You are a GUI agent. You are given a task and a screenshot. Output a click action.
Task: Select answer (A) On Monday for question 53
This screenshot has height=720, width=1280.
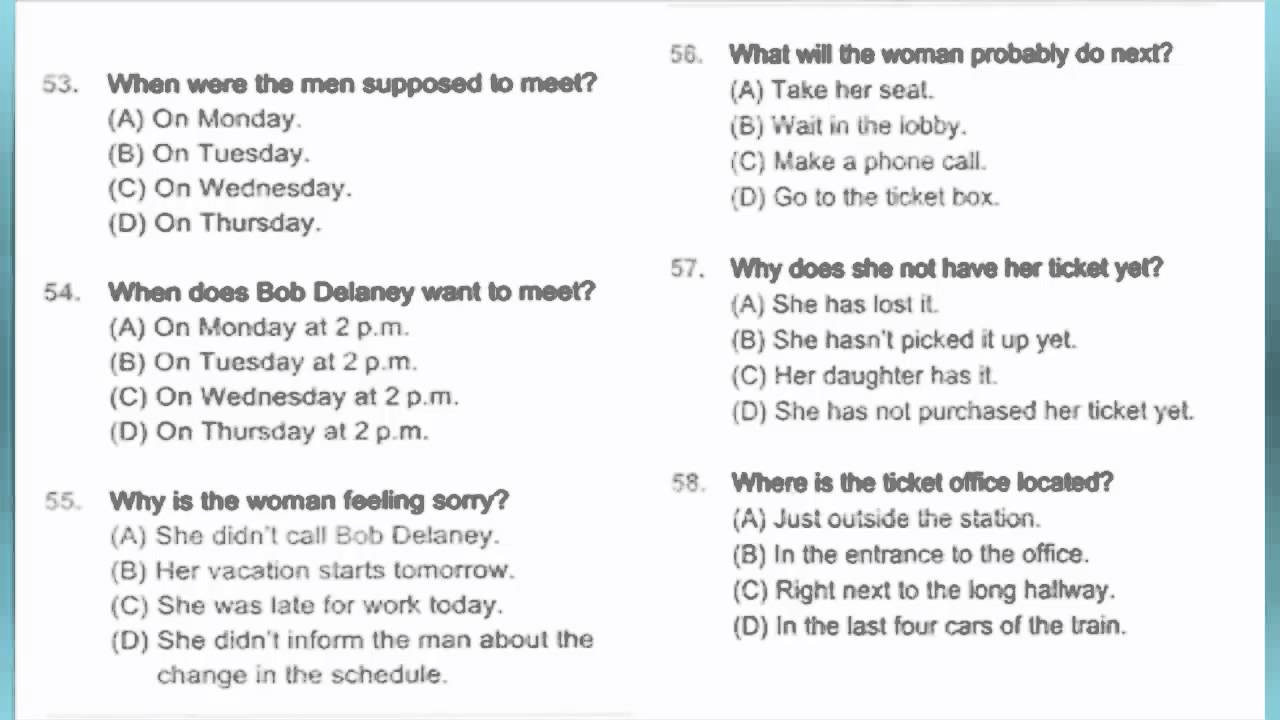pyautogui.click(x=204, y=119)
